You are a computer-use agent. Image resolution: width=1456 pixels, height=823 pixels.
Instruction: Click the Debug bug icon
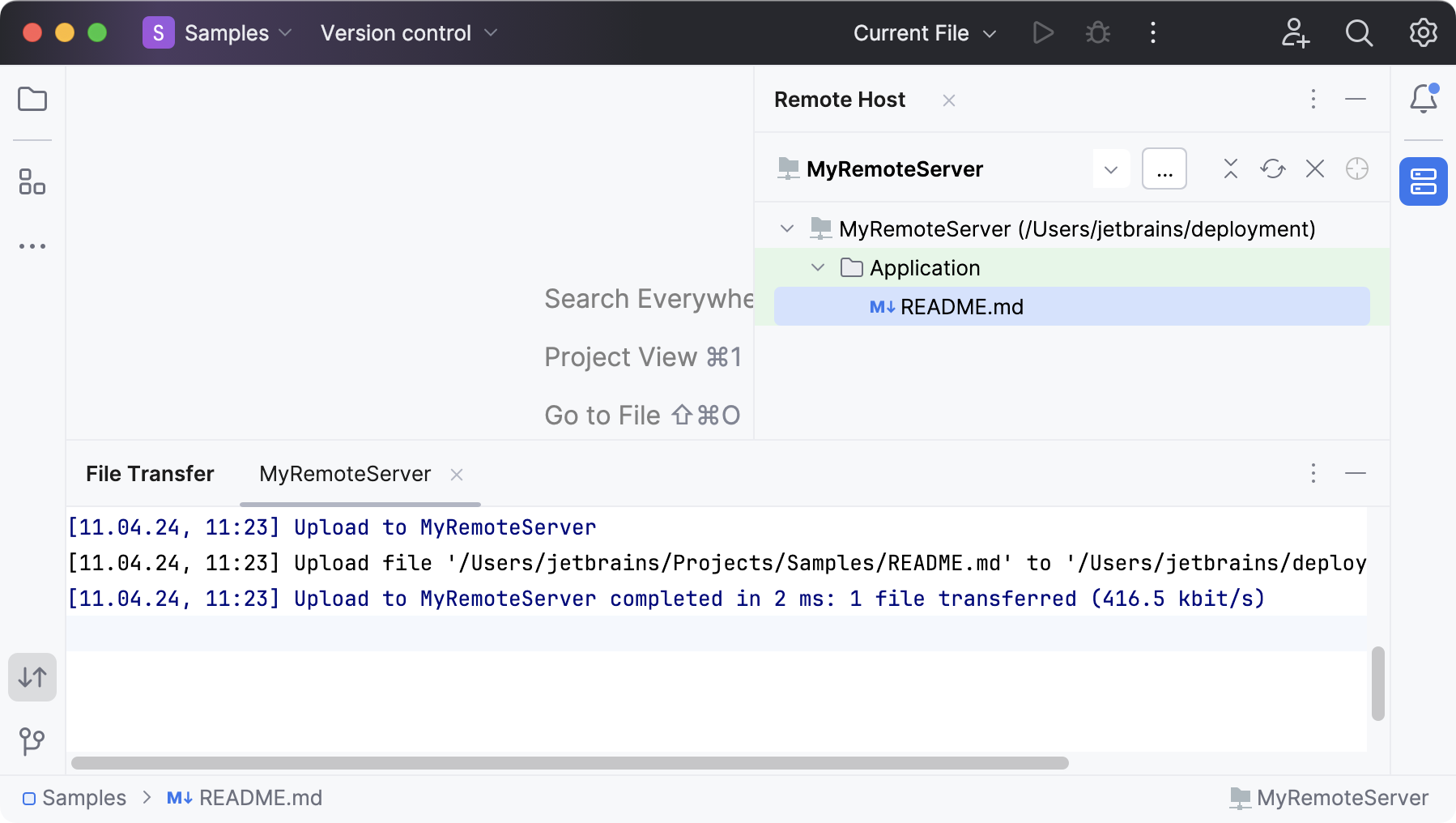tap(1098, 33)
